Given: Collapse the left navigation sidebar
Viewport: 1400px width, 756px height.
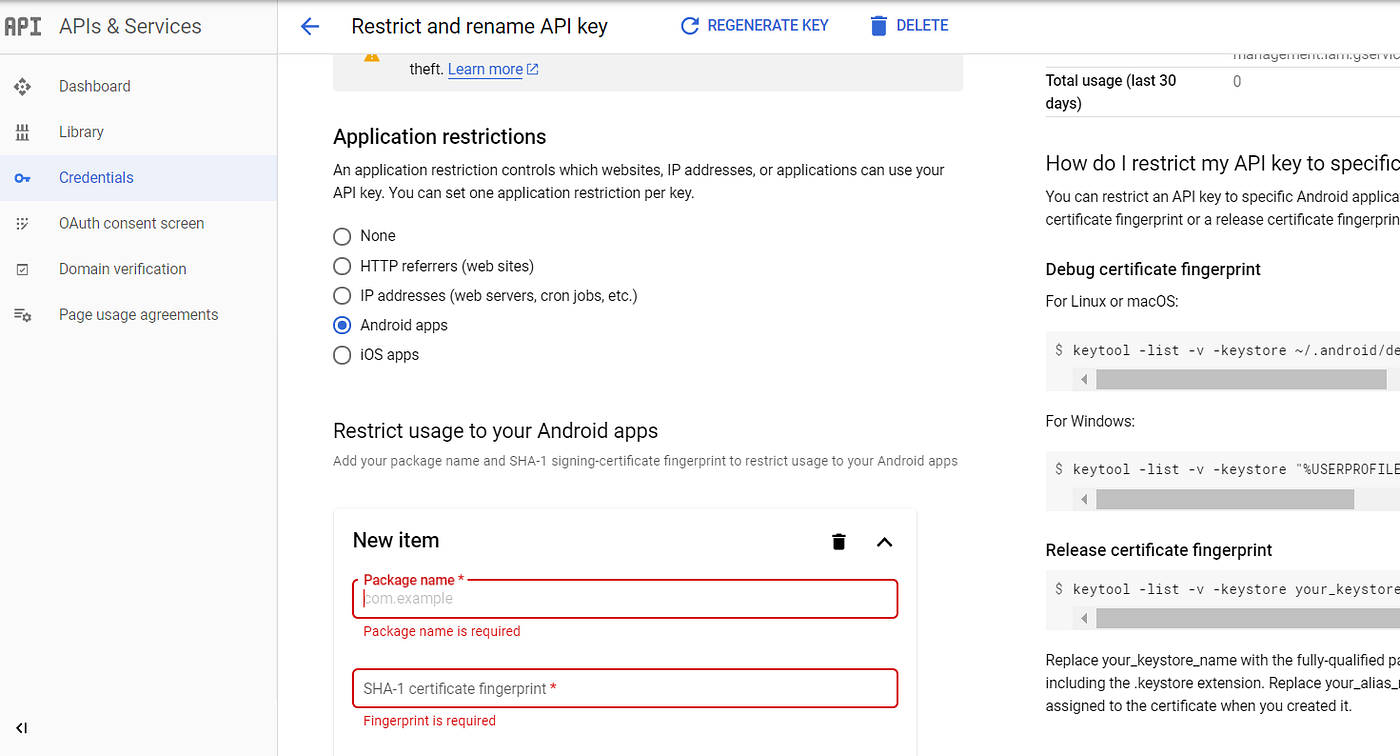Looking at the screenshot, I should click(x=22, y=728).
